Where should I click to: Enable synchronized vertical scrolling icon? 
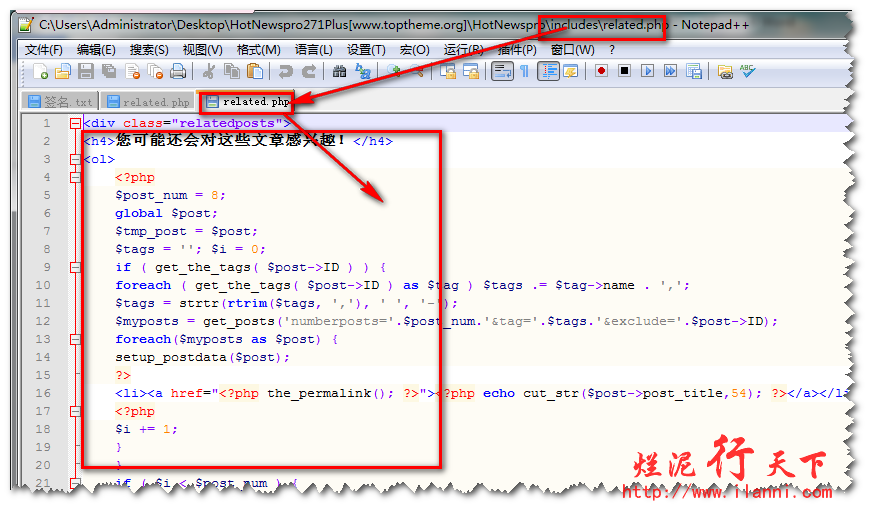coord(448,71)
